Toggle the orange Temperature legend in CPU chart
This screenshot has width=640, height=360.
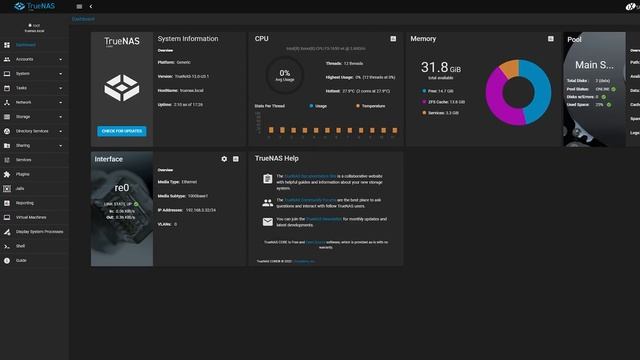click(x=371, y=106)
